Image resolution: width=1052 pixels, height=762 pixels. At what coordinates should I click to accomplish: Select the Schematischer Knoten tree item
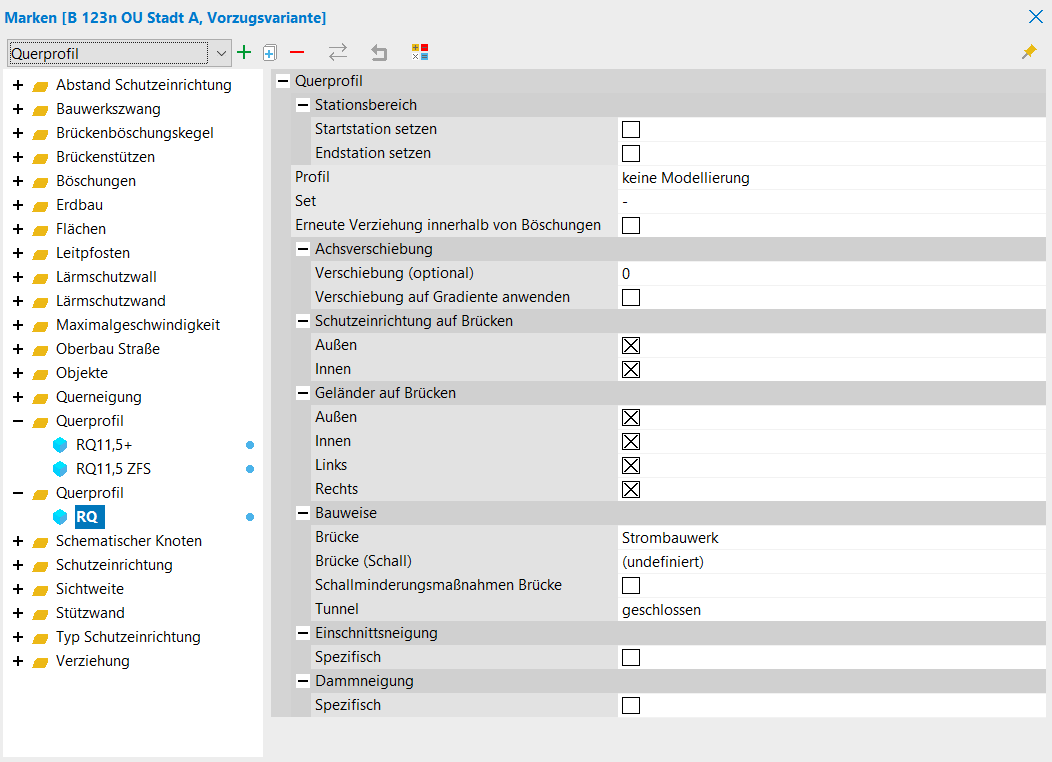click(128, 541)
